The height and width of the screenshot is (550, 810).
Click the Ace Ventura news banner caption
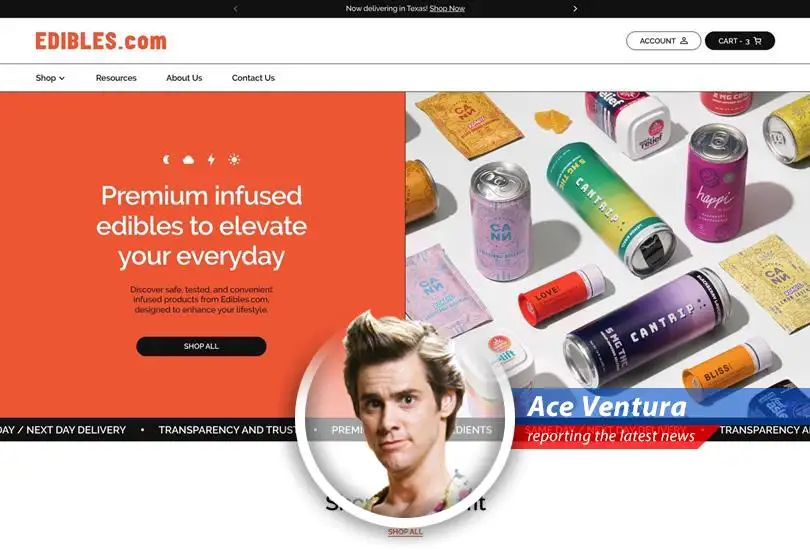tap(614, 418)
